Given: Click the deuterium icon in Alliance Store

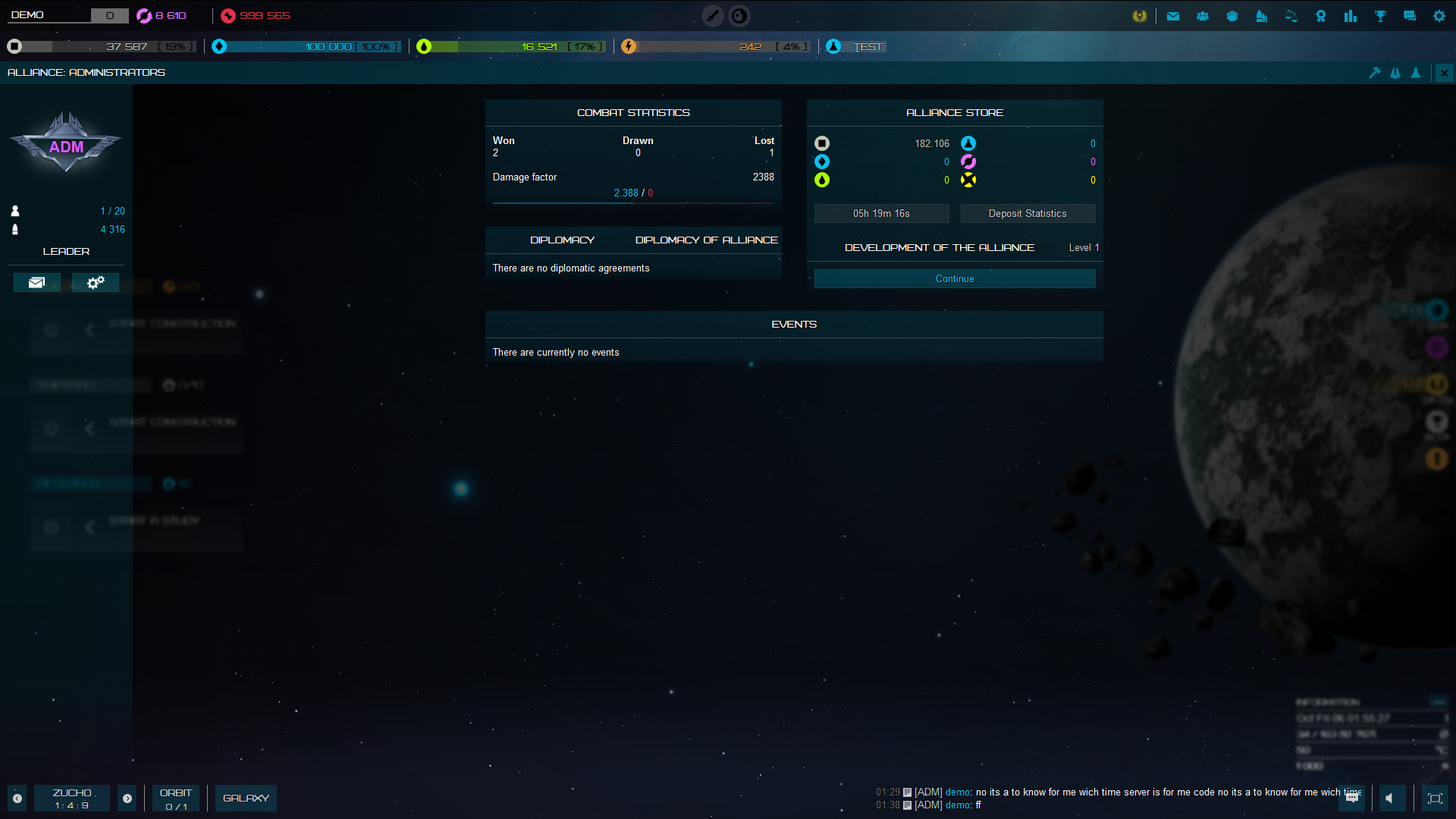Looking at the screenshot, I should (822, 180).
